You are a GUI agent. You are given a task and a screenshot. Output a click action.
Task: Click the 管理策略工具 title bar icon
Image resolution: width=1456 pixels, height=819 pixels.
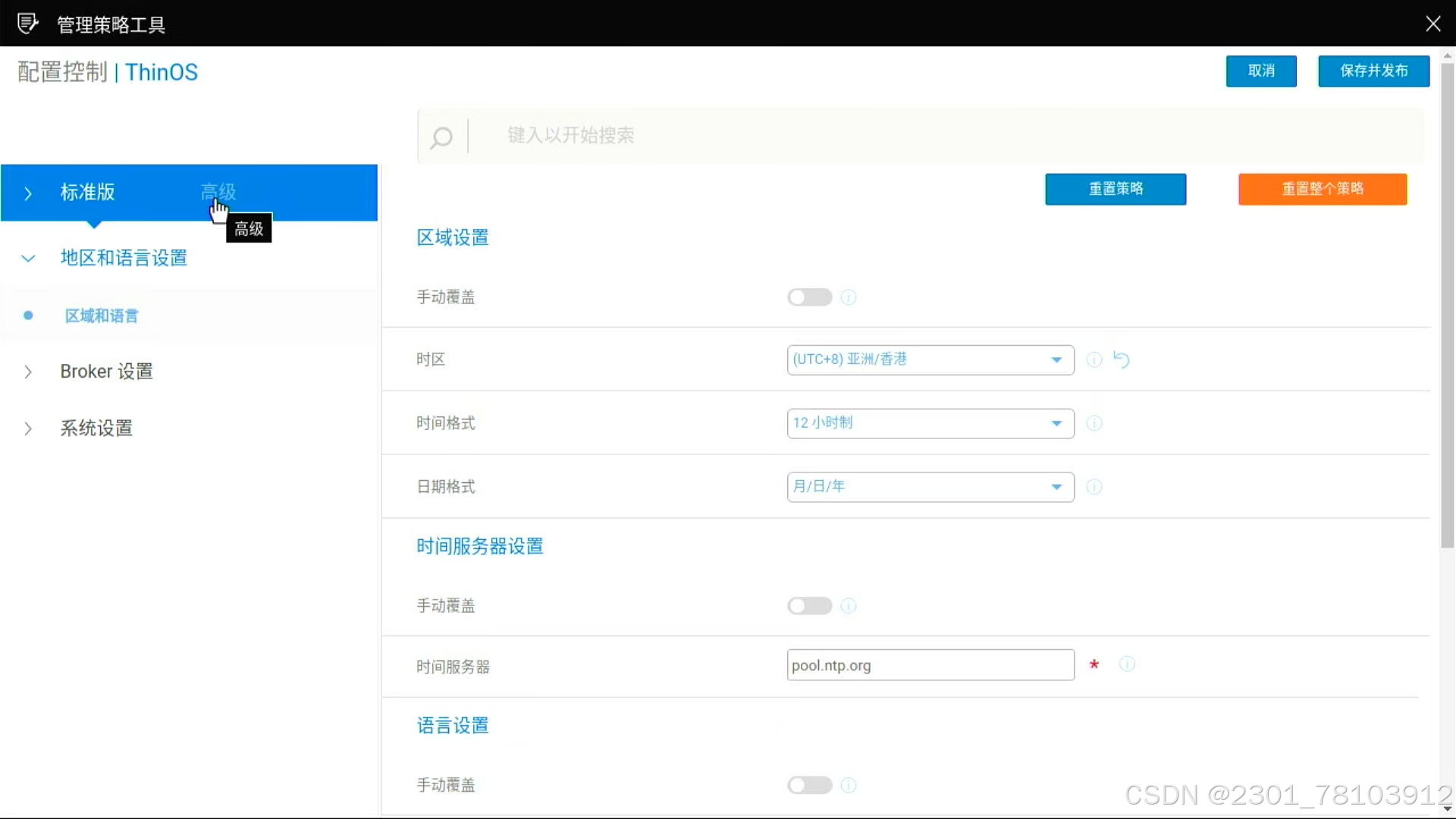[28, 24]
